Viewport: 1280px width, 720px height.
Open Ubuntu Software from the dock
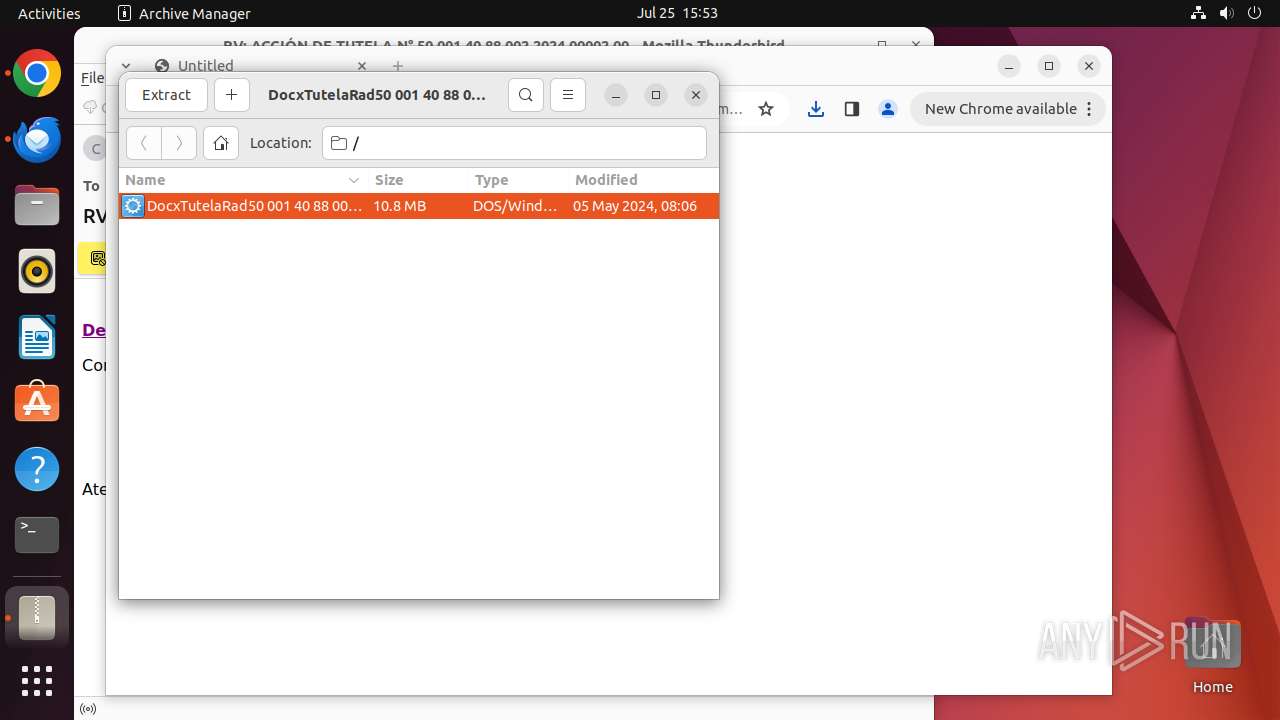pyautogui.click(x=37, y=403)
